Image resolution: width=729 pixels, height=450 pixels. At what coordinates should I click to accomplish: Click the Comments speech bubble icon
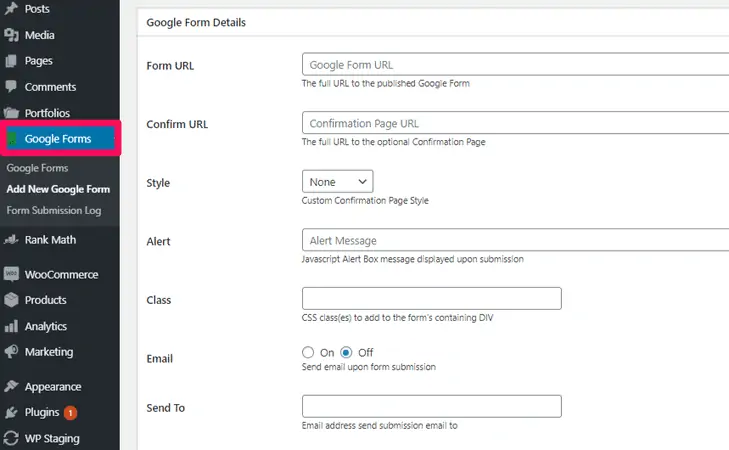tap(11, 87)
